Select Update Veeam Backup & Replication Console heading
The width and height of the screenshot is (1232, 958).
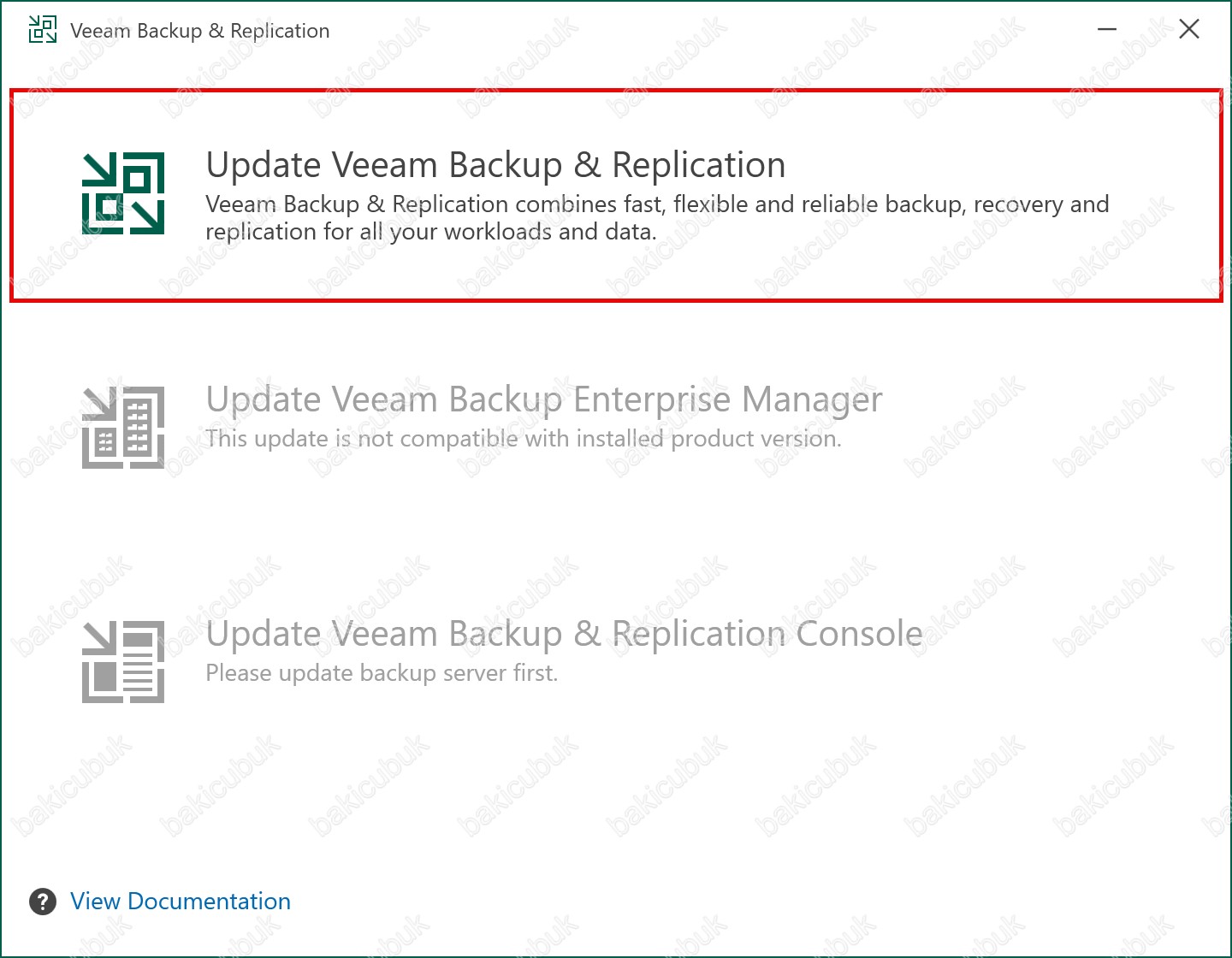point(565,634)
